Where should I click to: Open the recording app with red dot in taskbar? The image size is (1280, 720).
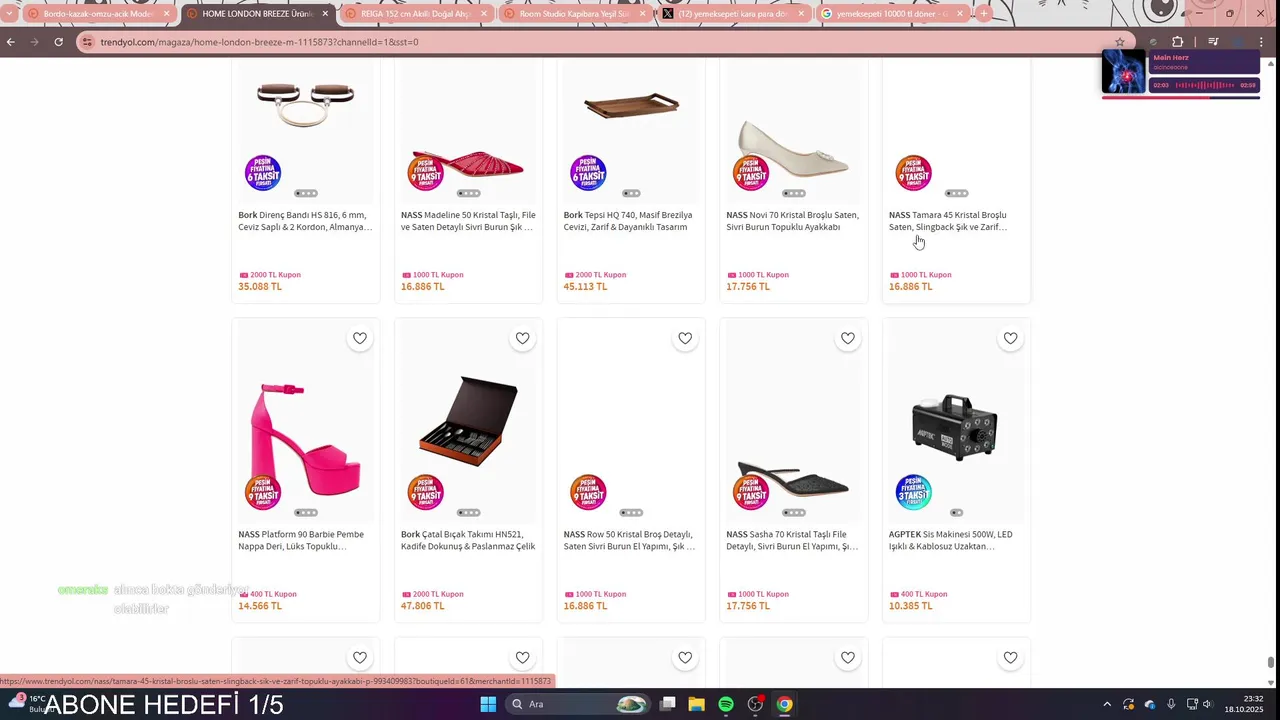pos(756,704)
